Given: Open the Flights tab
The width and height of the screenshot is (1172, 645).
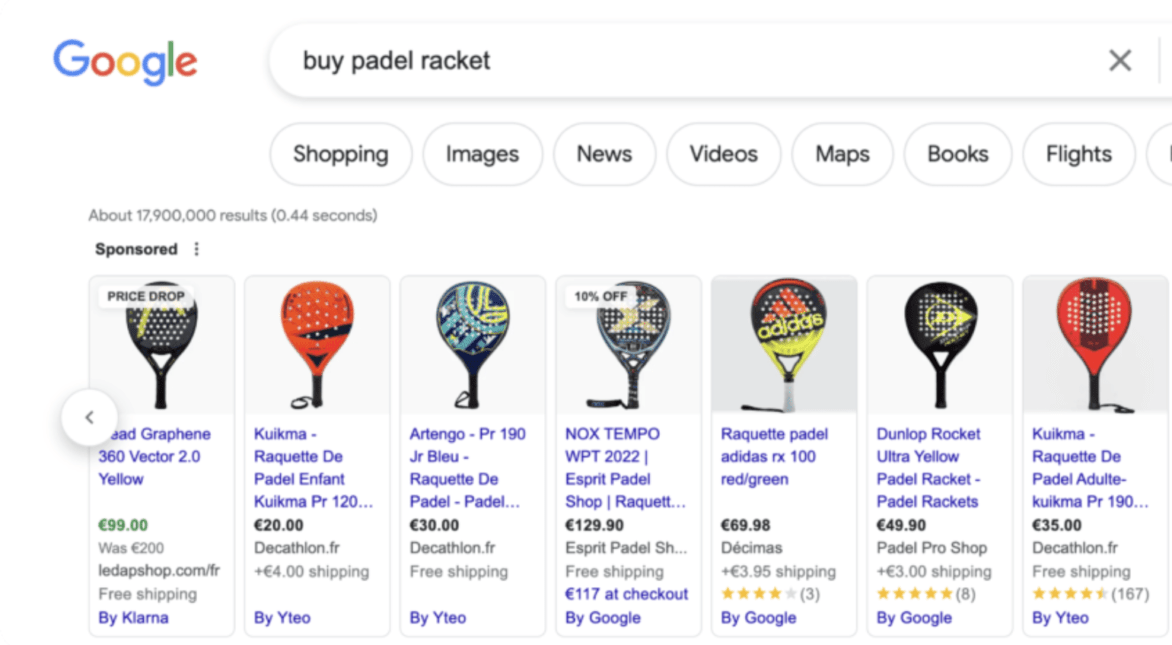Looking at the screenshot, I should pyautogui.click(x=1078, y=154).
